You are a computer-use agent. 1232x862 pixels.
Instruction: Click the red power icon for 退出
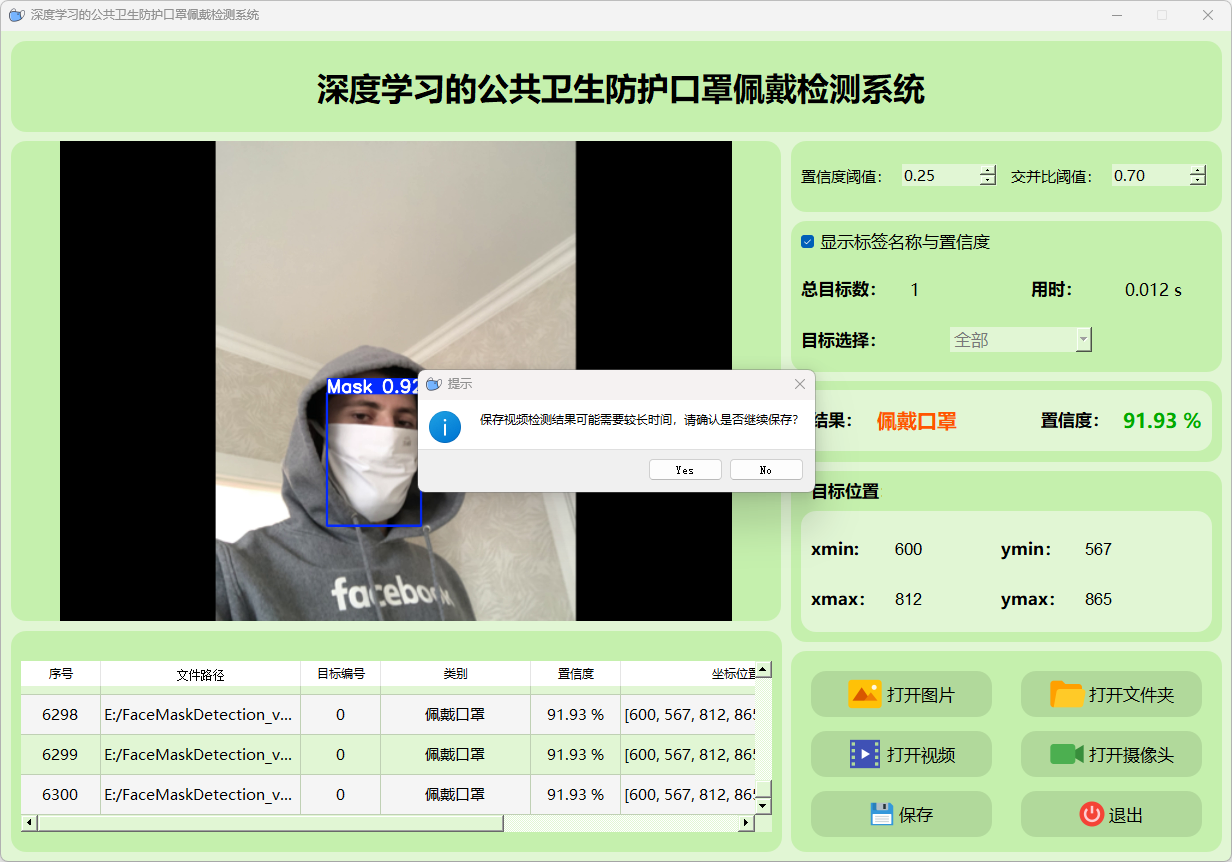point(1091,814)
